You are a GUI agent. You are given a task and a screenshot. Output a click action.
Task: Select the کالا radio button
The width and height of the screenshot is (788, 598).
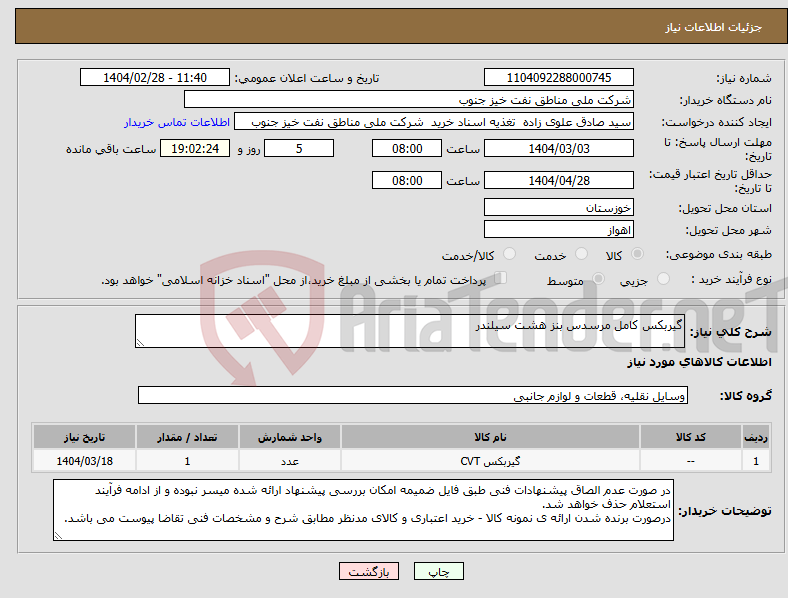637,254
